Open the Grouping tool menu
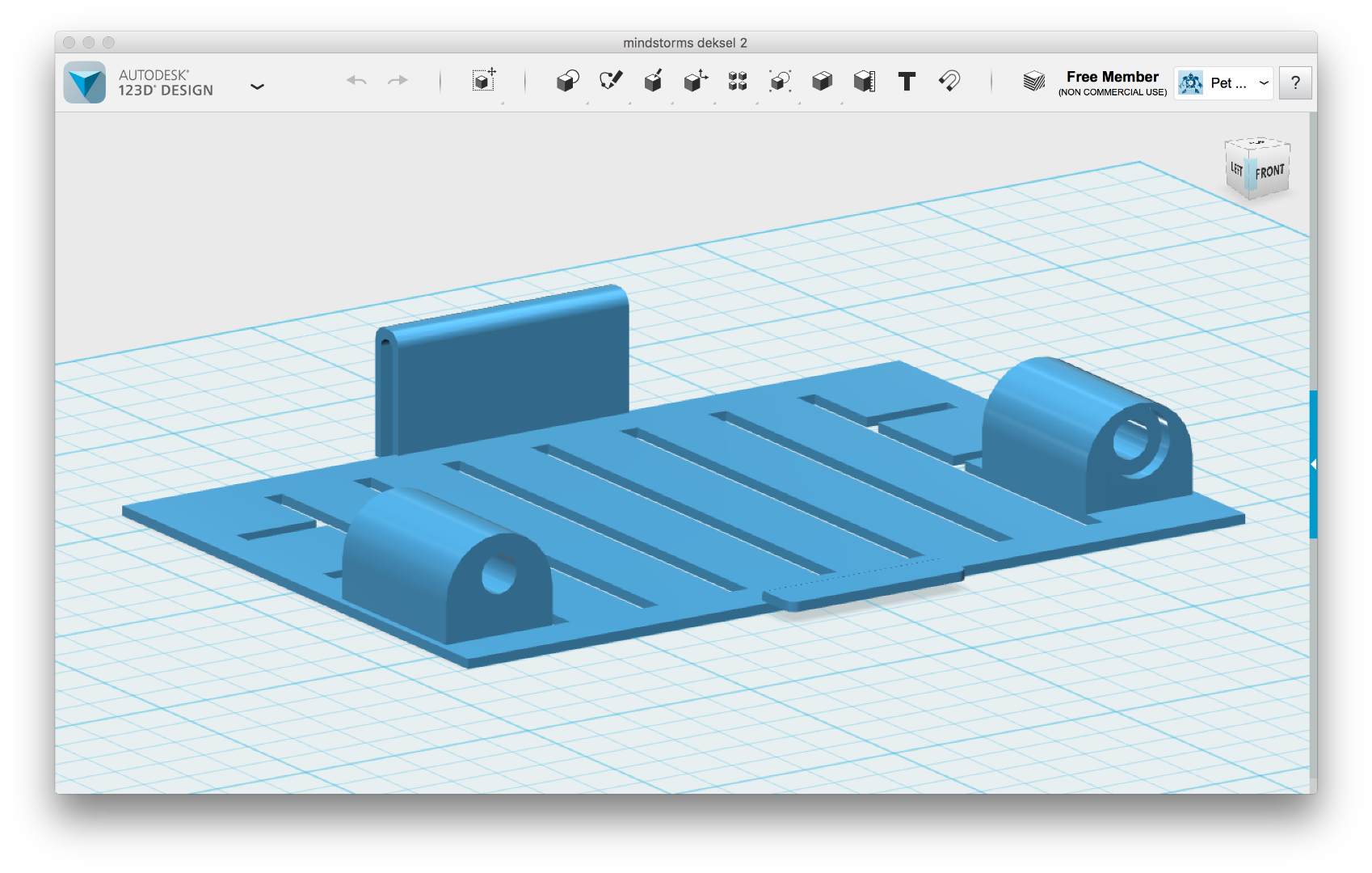Screen dimensions: 1372x873 [781, 81]
